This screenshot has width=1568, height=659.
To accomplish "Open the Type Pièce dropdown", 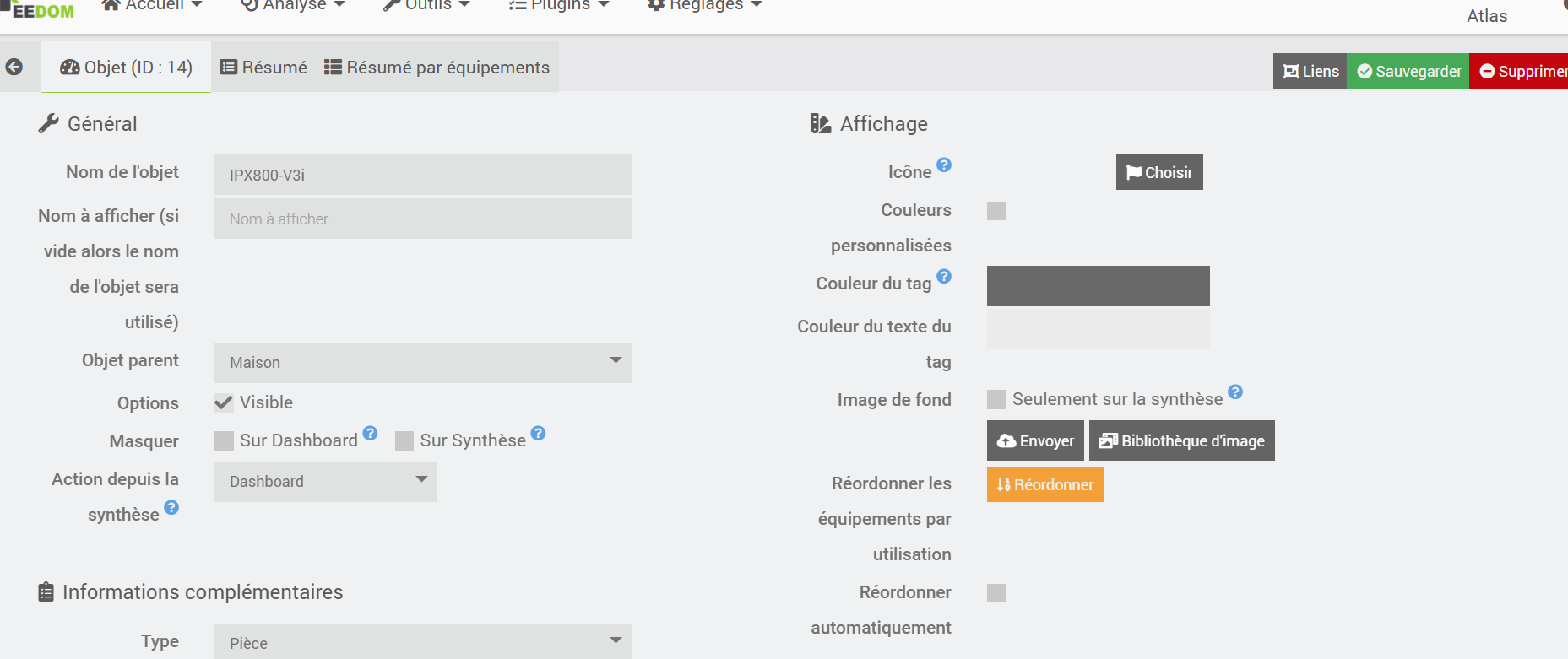I will (x=422, y=642).
